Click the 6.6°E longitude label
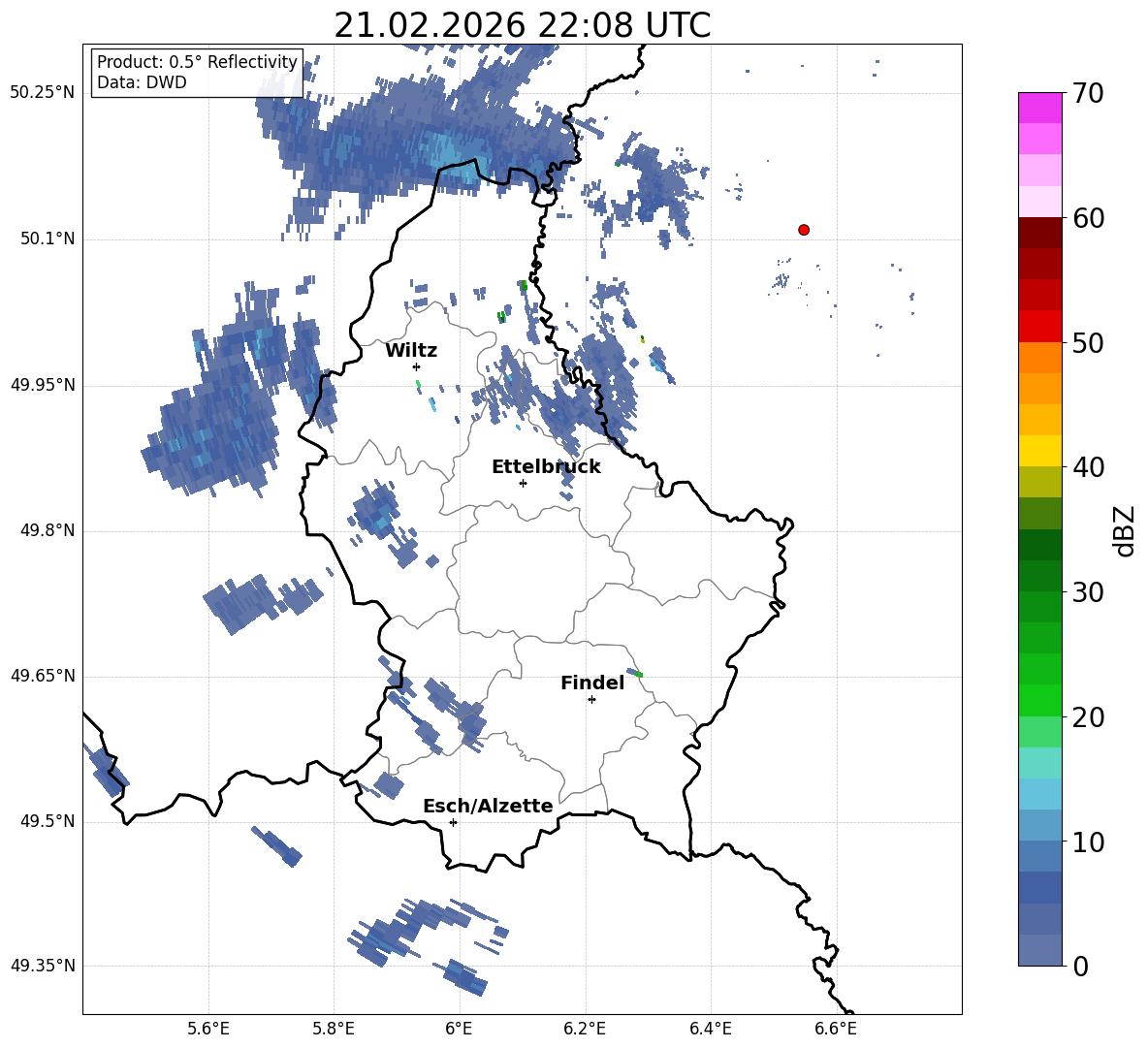The image size is (1148, 1048). 836,1029
